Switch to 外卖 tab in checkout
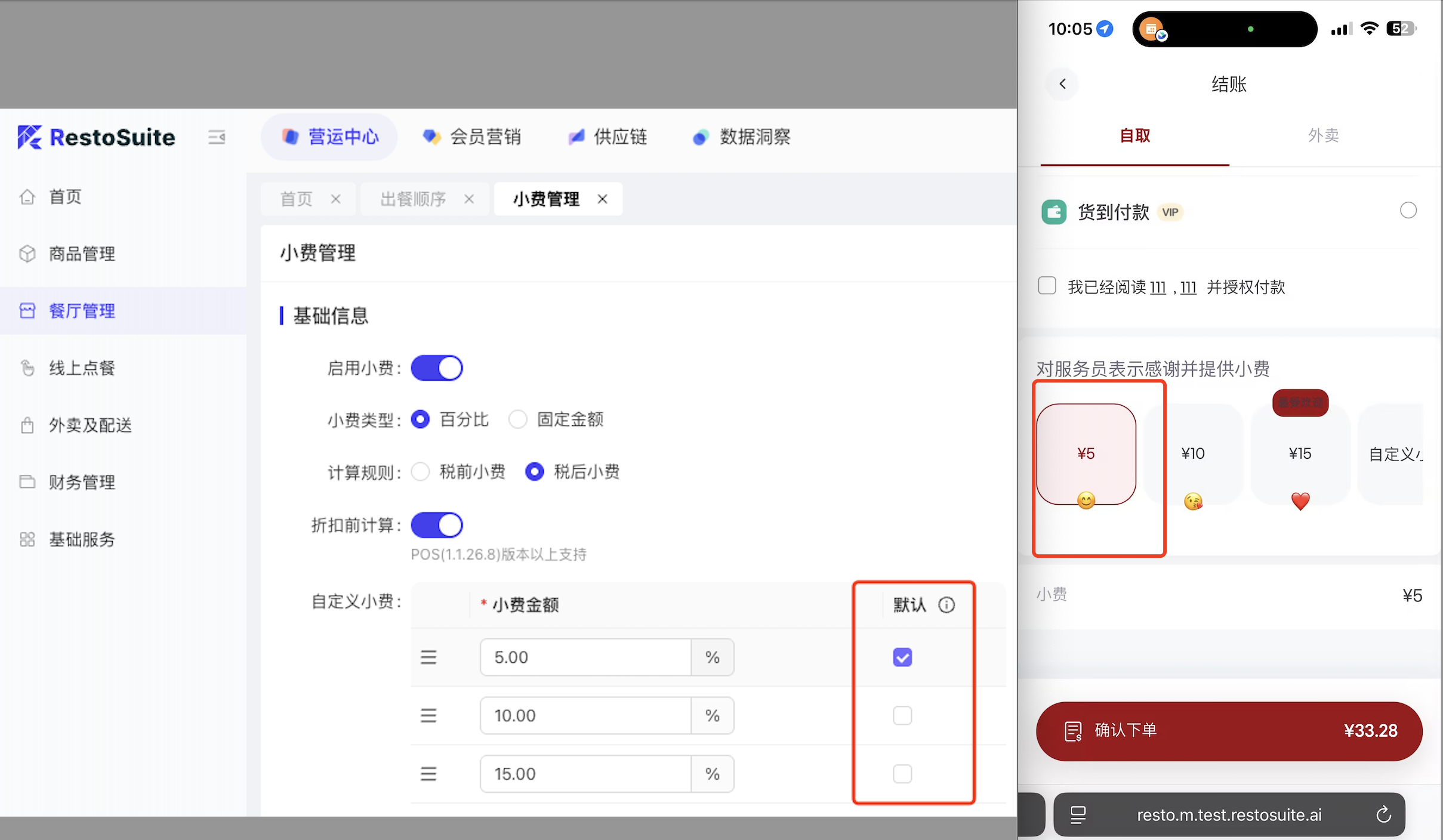The width and height of the screenshot is (1443, 840). click(x=1323, y=135)
